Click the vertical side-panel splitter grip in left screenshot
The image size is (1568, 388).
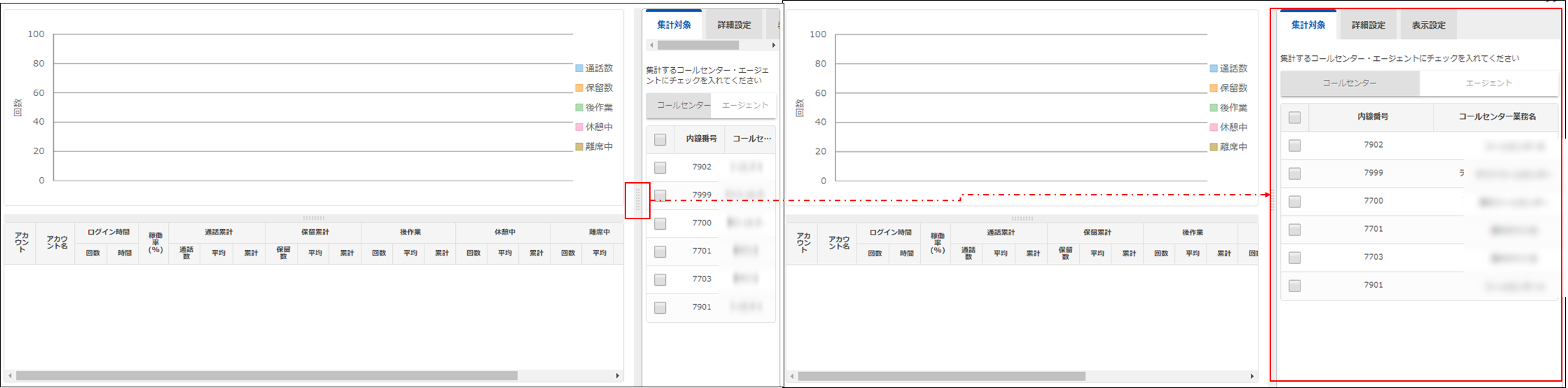pyautogui.click(x=637, y=200)
